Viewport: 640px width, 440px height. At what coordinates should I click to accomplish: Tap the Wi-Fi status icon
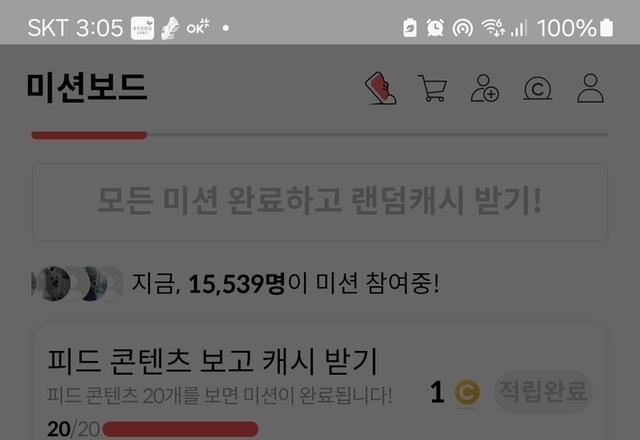(x=493, y=28)
